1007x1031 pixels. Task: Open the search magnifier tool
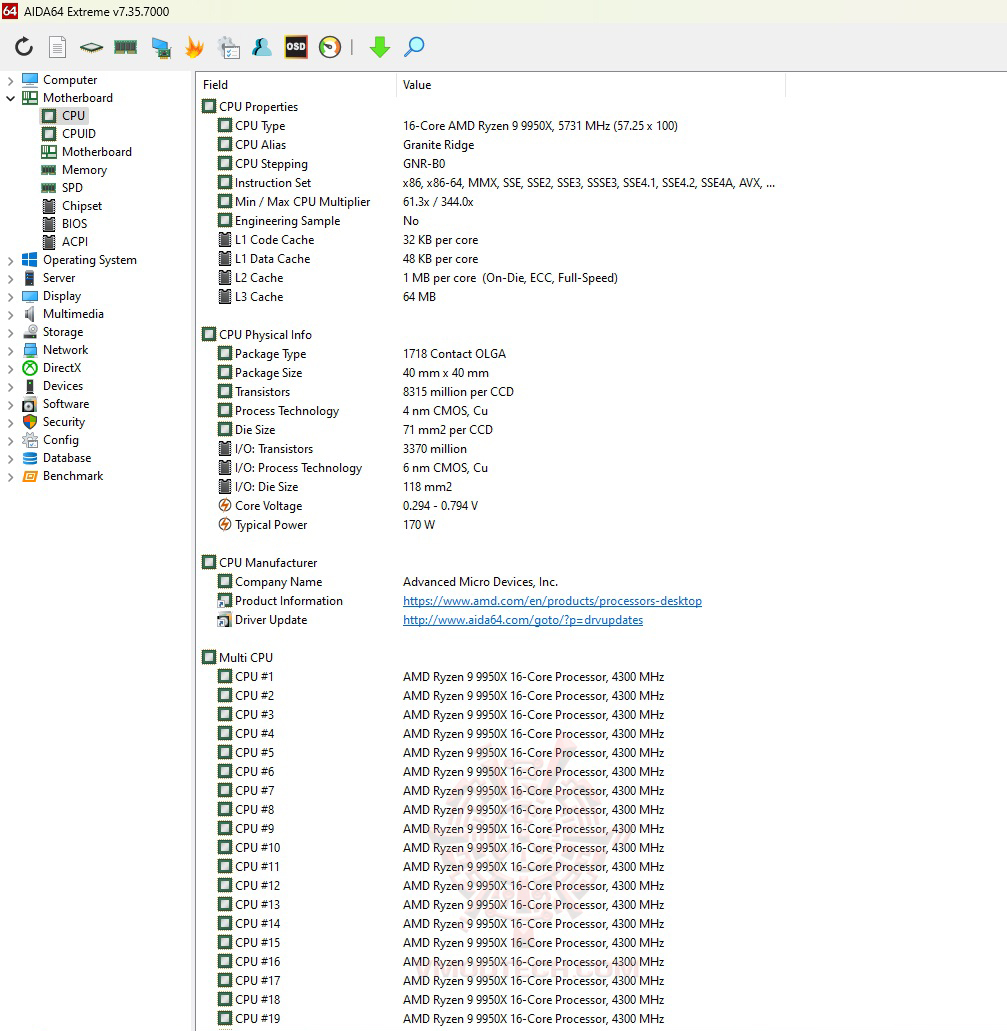(x=414, y=47)
